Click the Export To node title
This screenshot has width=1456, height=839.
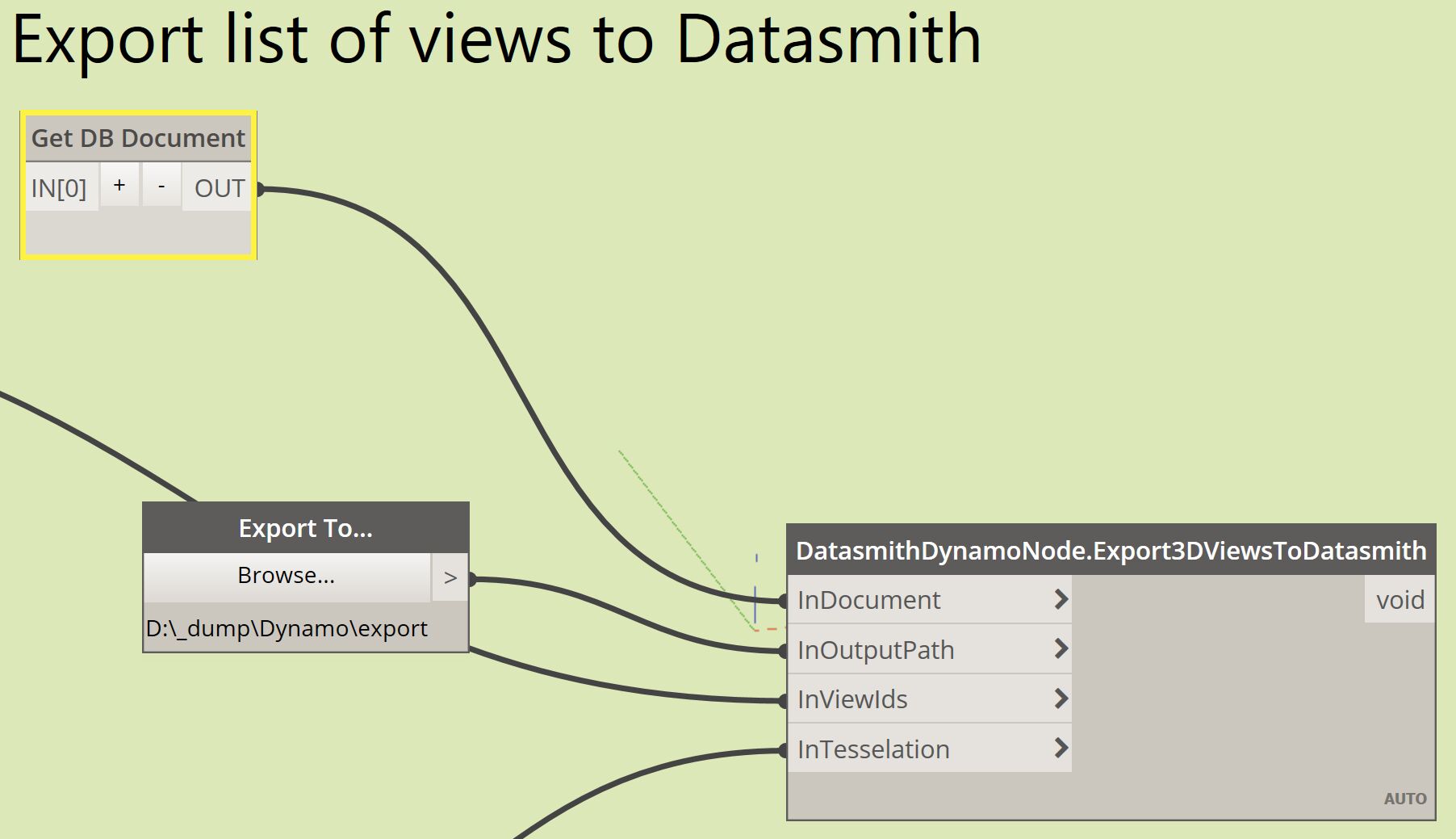pos(305,528)
